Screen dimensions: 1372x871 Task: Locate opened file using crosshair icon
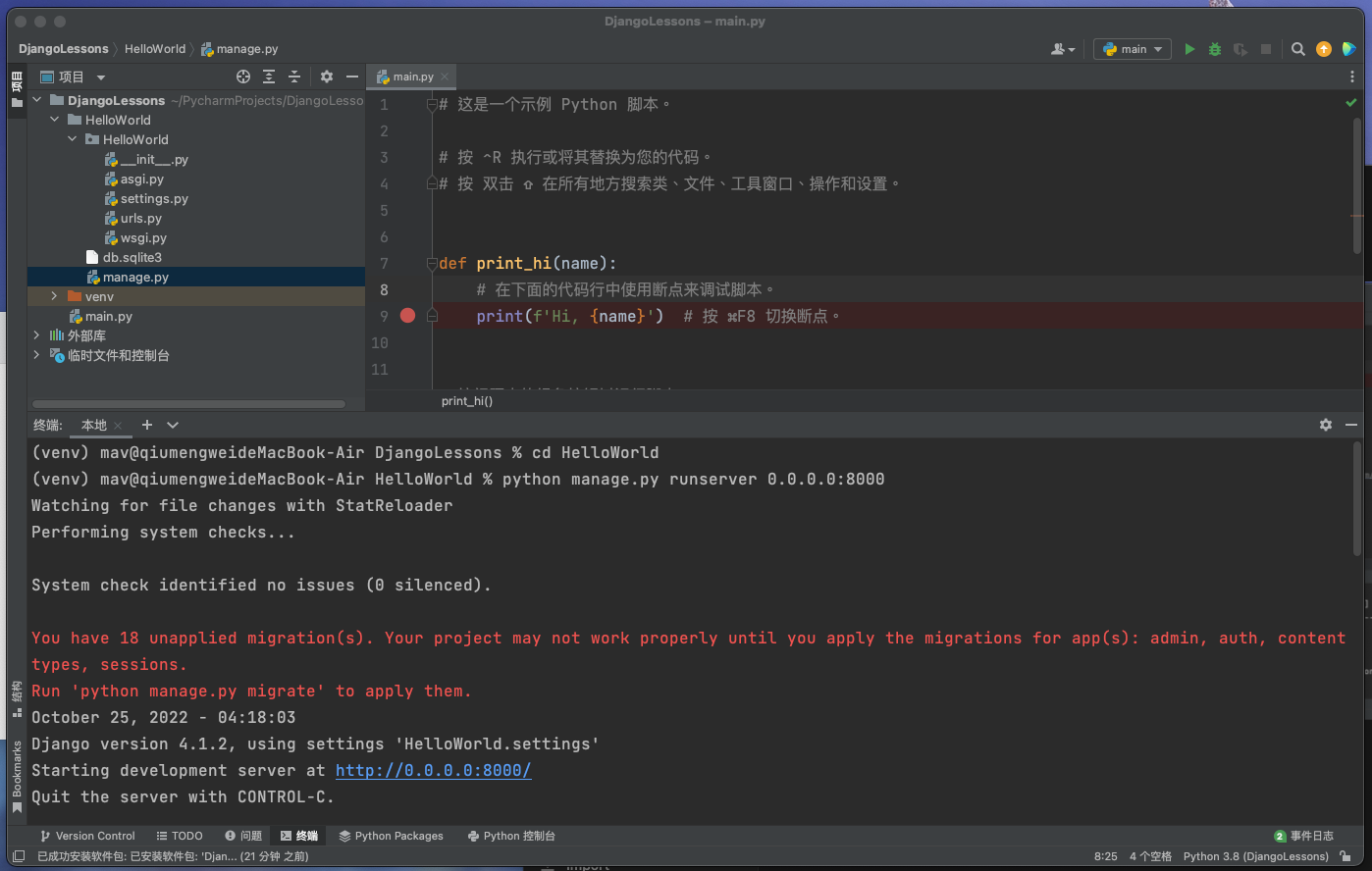(243, 77)
